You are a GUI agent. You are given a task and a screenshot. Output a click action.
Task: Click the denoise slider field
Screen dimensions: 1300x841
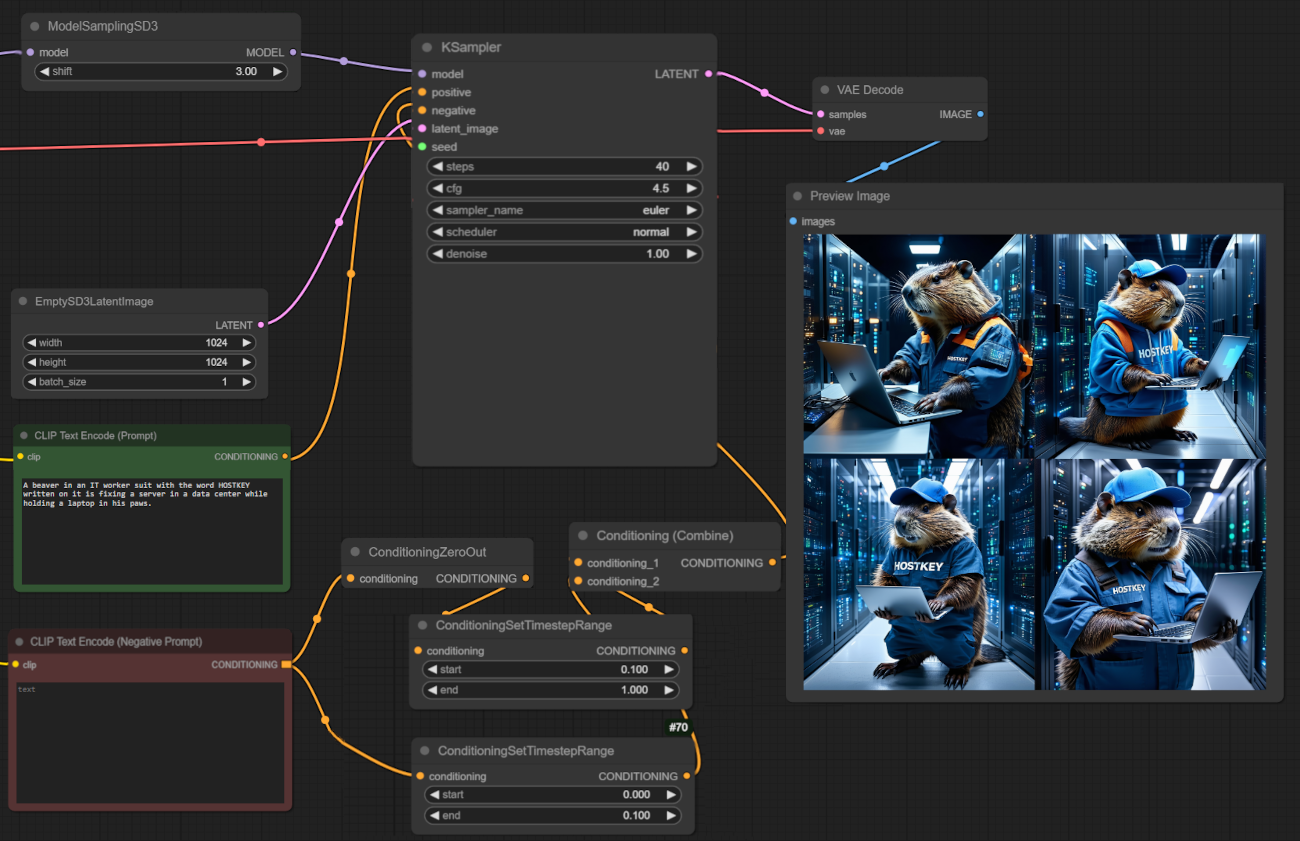coord(565,254)
